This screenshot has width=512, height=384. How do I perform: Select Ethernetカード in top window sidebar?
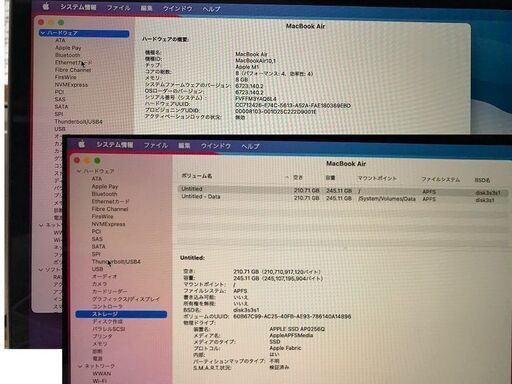tap(73, 62)
